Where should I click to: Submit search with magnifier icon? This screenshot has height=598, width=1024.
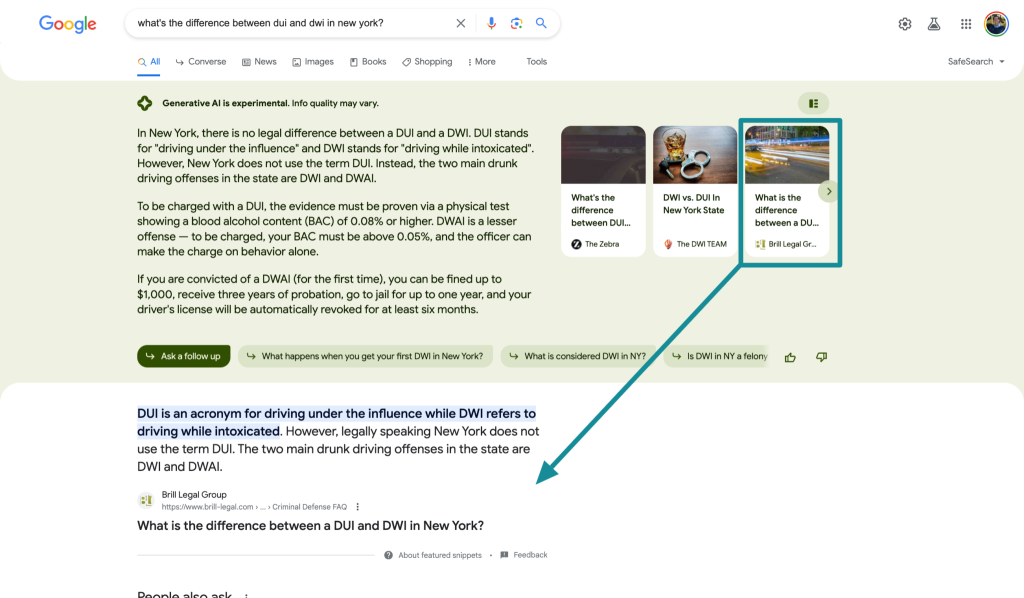(x=541, y=23)
